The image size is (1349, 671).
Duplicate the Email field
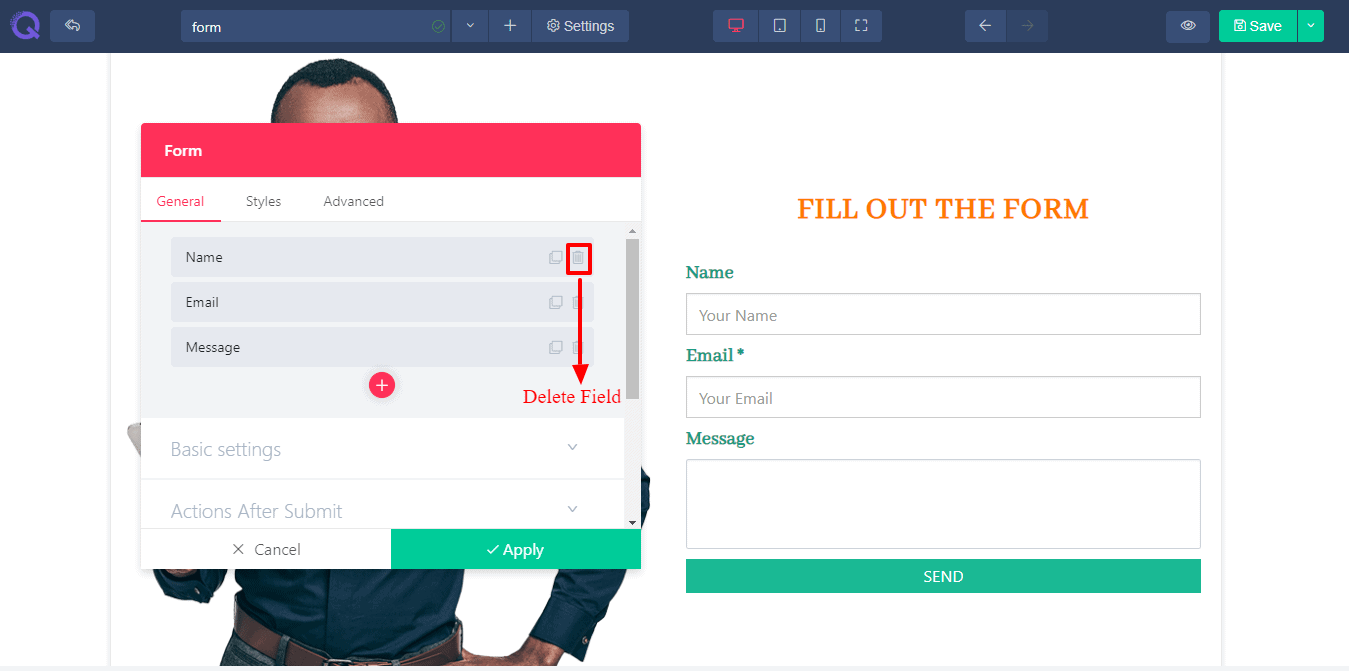point(556,303)
